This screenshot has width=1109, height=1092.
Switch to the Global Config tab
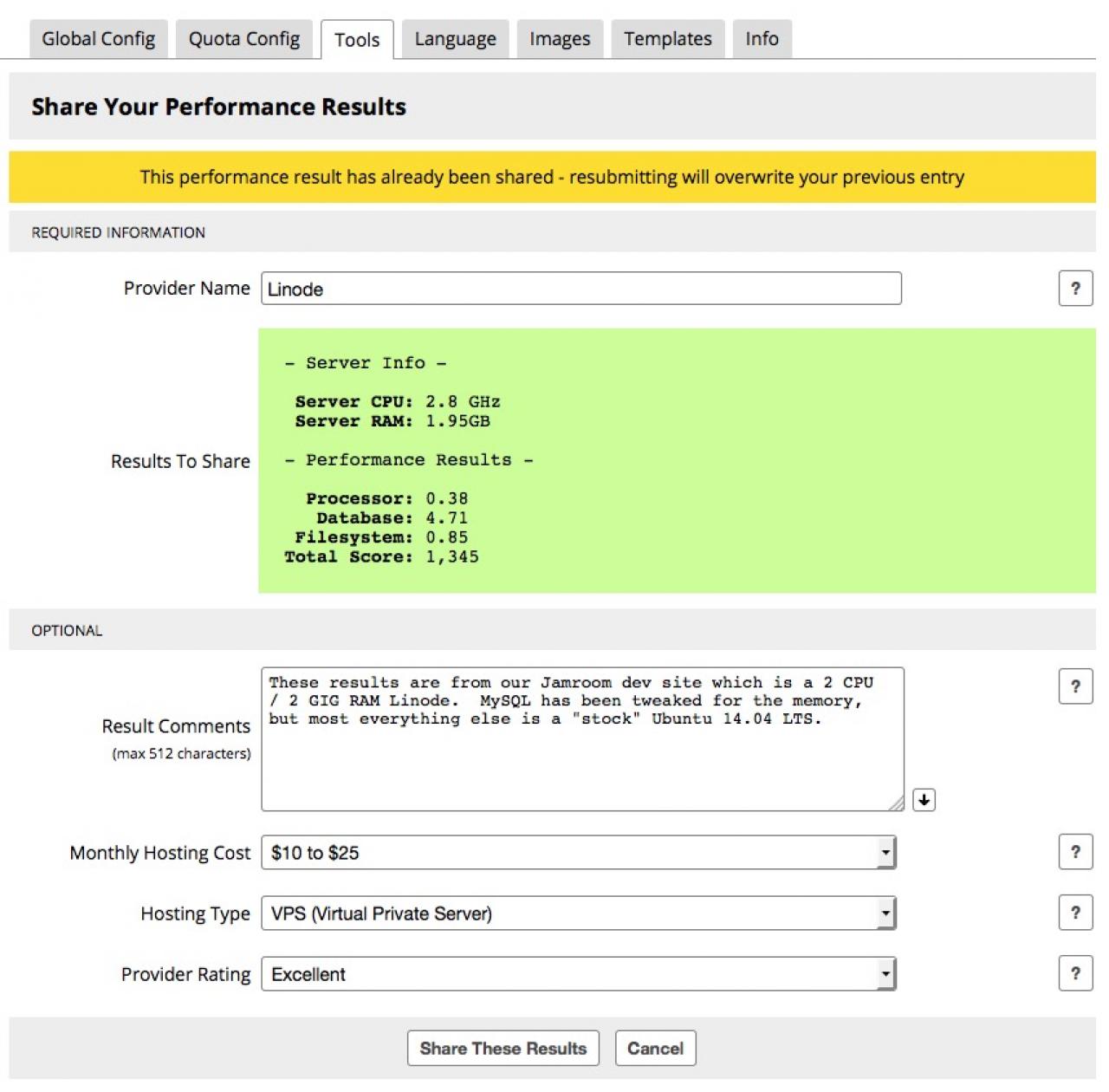tap(99, 39)
